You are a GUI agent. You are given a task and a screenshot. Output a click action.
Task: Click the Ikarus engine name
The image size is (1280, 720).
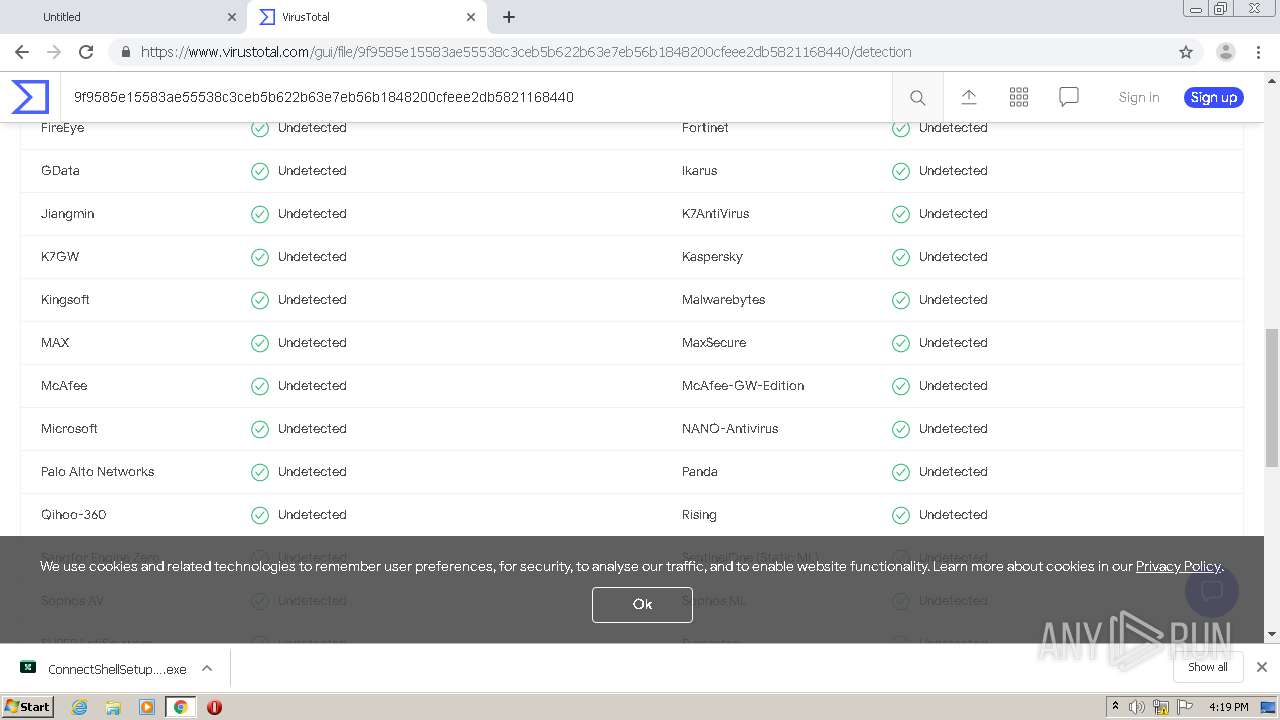tap(700, 171)
